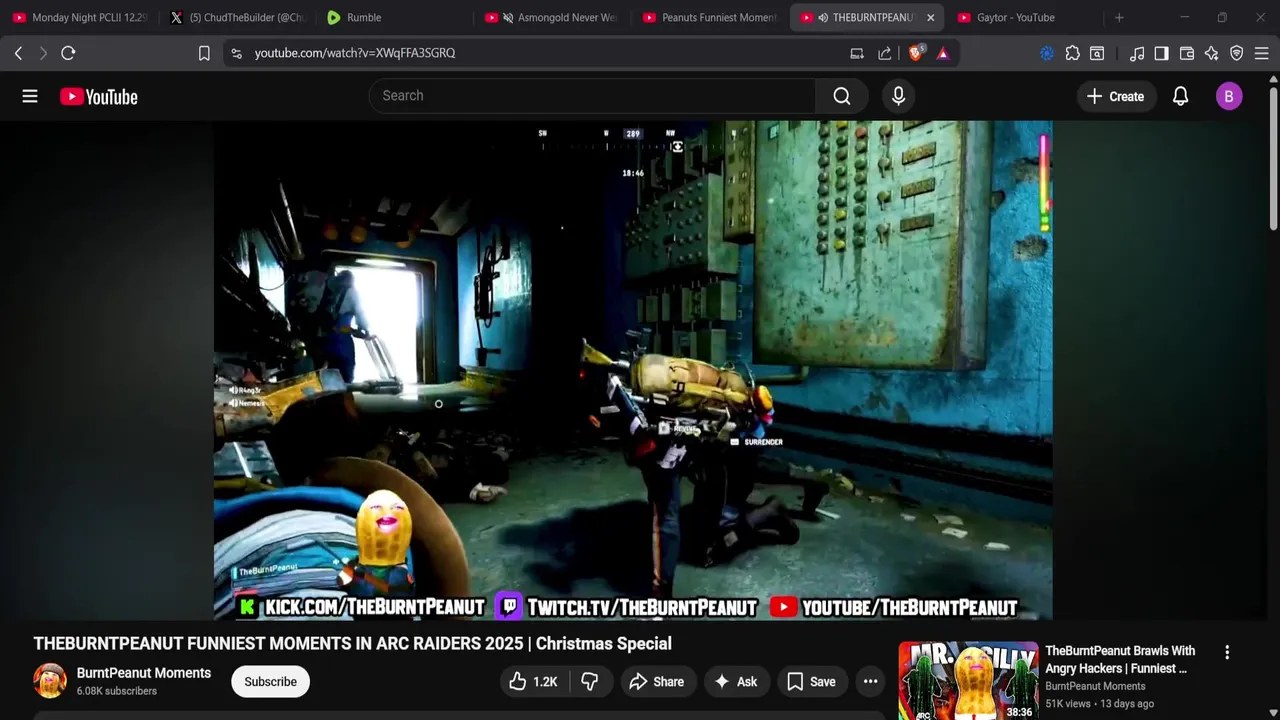Open site settings icon in address bar
1280x720 pixels.
pyautogui.click(x=236, y=53)
